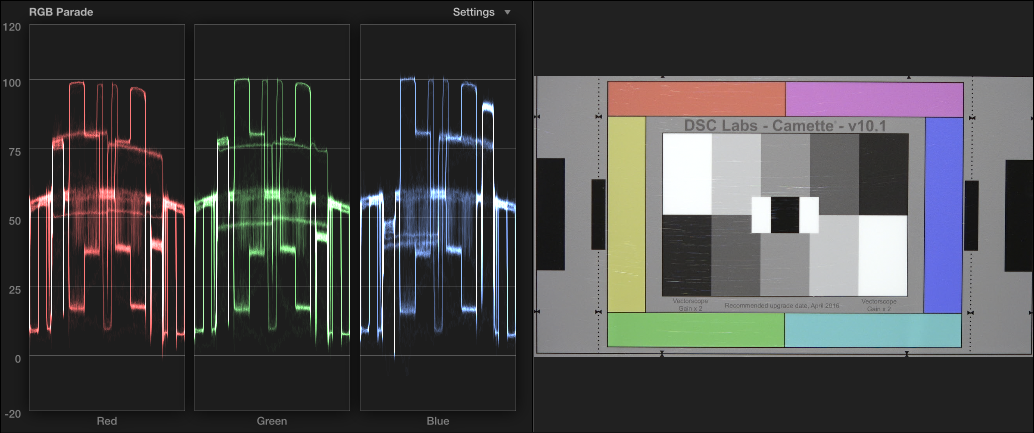Click the RGB Parade panel title

point(62,12)
